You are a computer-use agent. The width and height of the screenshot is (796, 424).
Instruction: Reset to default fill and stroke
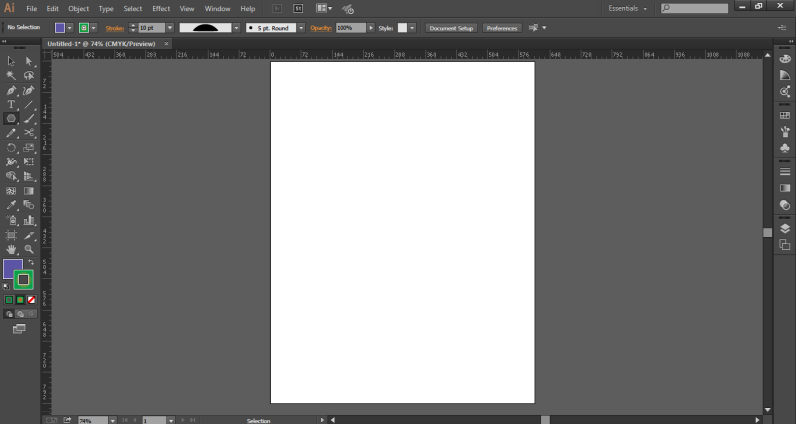coord(6,286)
